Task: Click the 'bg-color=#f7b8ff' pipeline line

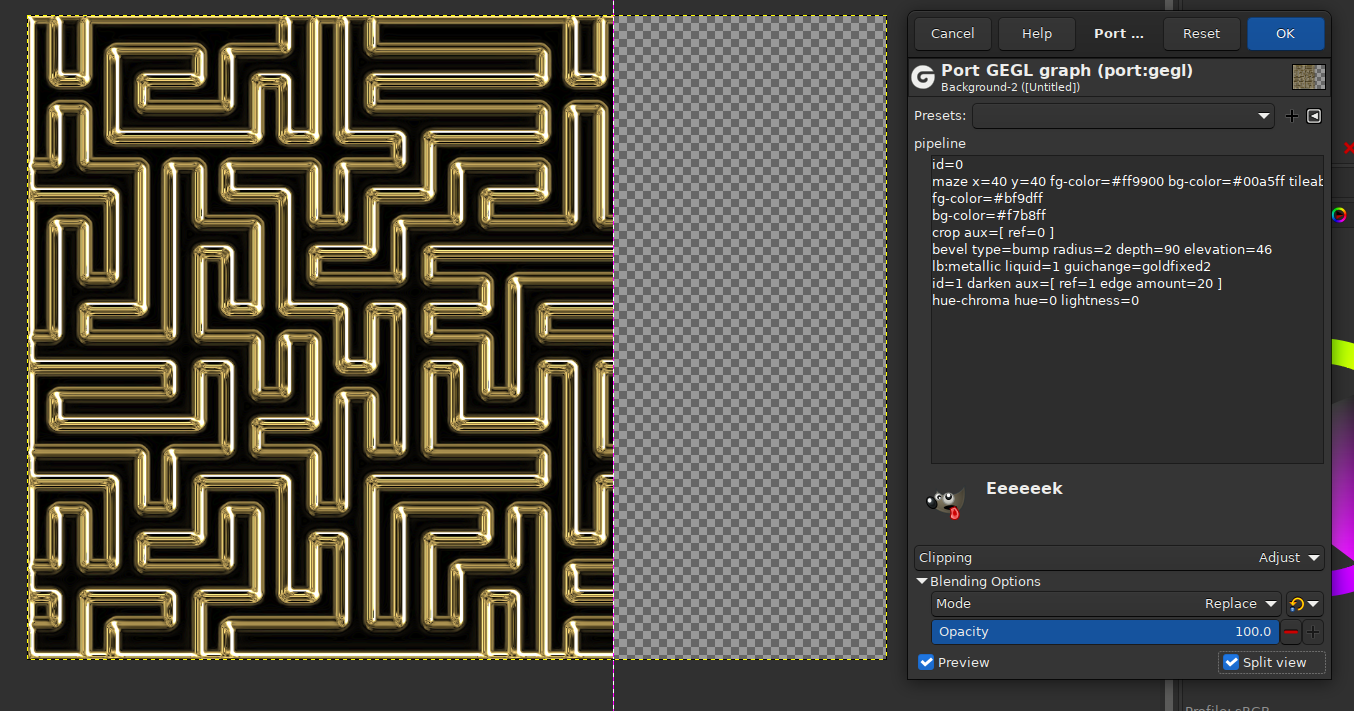Action: click(x=989, y=216)
